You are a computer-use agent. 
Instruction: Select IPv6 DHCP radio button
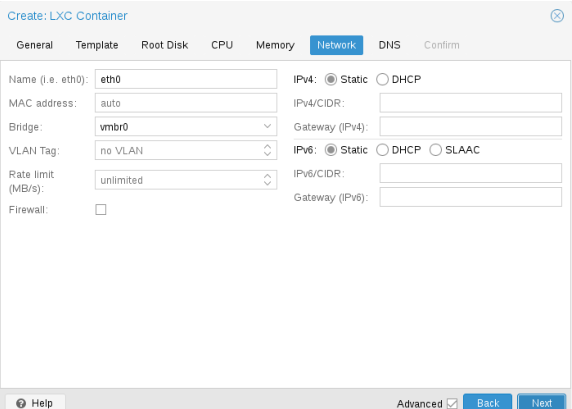click(382, 150)
